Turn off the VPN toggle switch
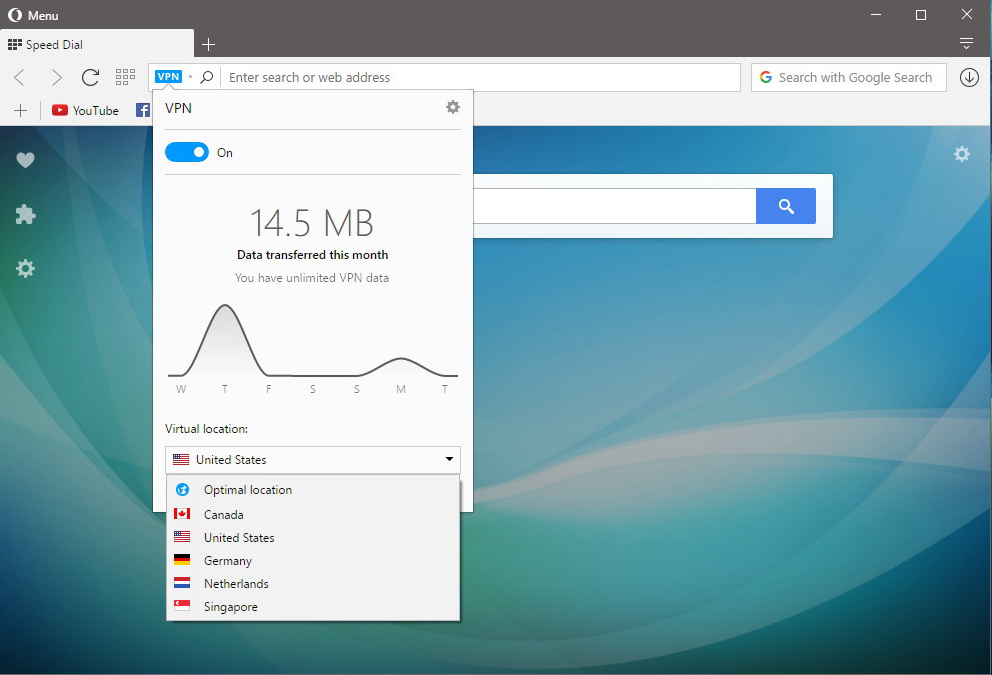Image resolution: width=992 pixels, height=675 pixels. (x=187, y=152)
